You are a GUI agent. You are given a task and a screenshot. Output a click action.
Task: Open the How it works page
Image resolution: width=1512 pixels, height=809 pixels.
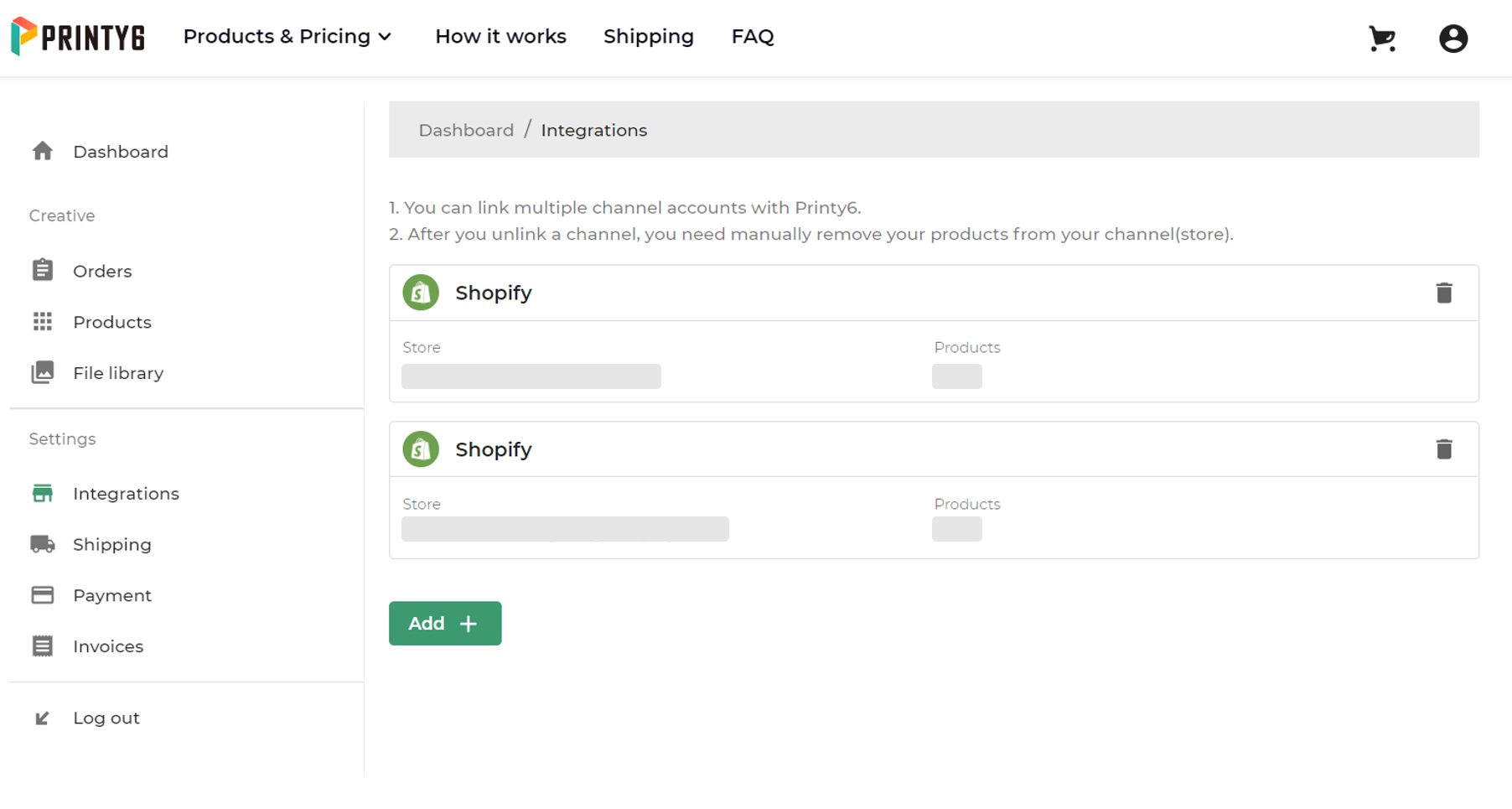pyautogui.click(x=500, y=37)
